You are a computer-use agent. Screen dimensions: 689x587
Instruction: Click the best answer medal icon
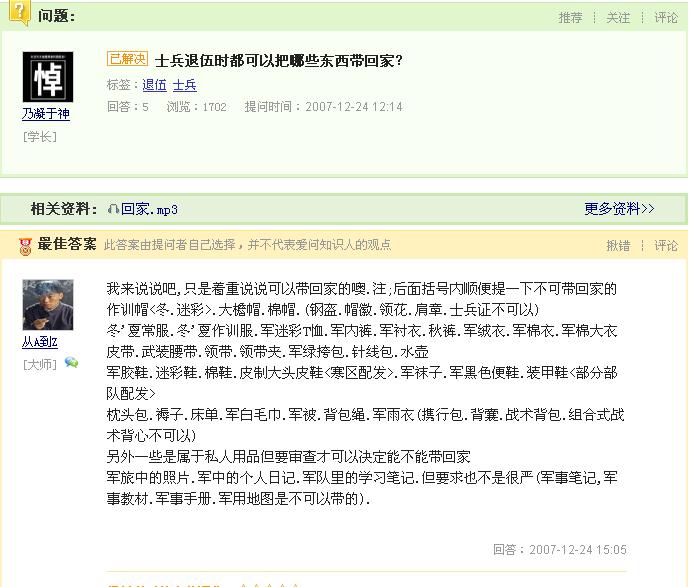click(25, 246)
